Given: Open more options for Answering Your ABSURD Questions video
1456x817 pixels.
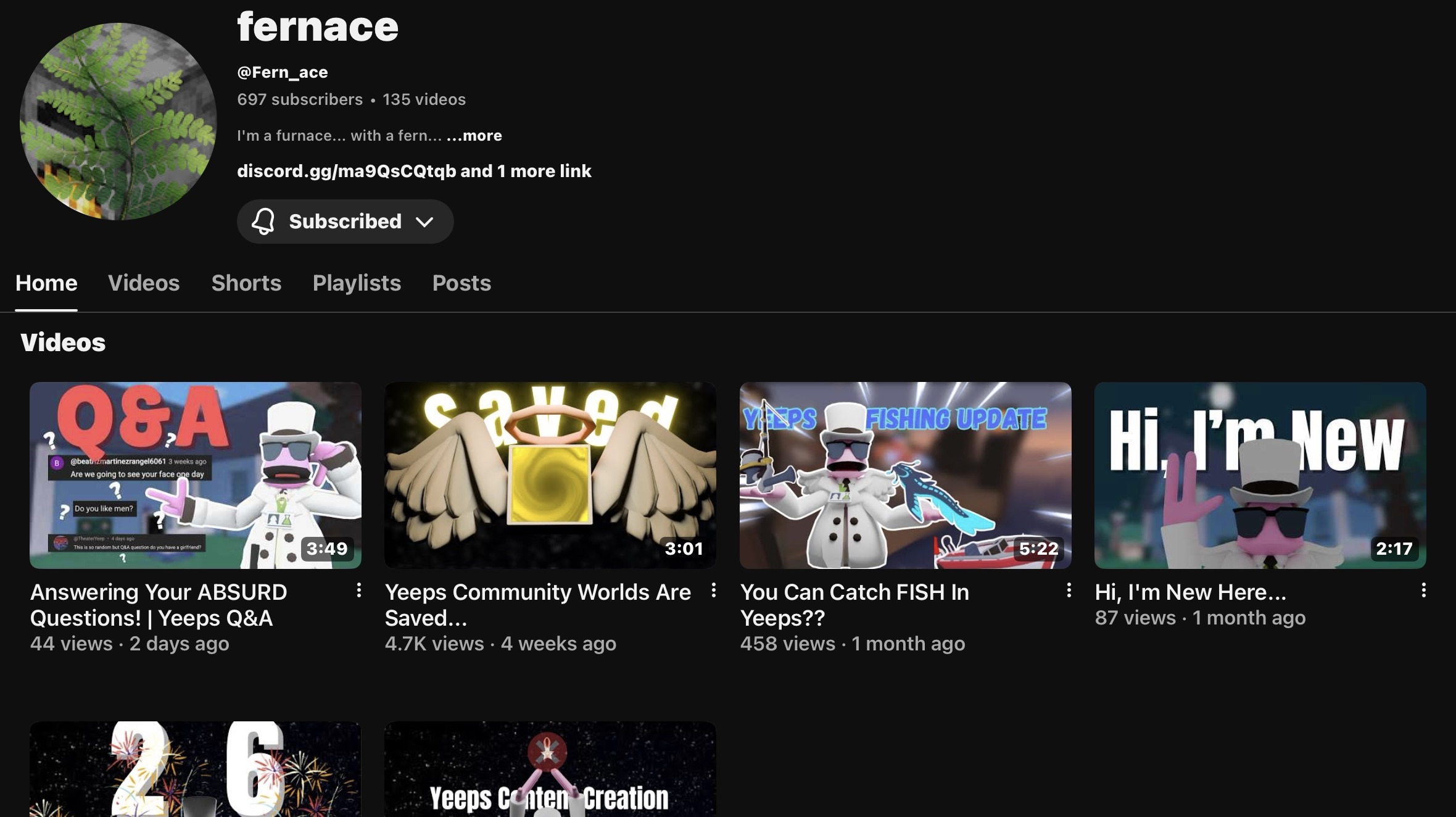Looking at the screenshot, I should (x=358, y=591).
